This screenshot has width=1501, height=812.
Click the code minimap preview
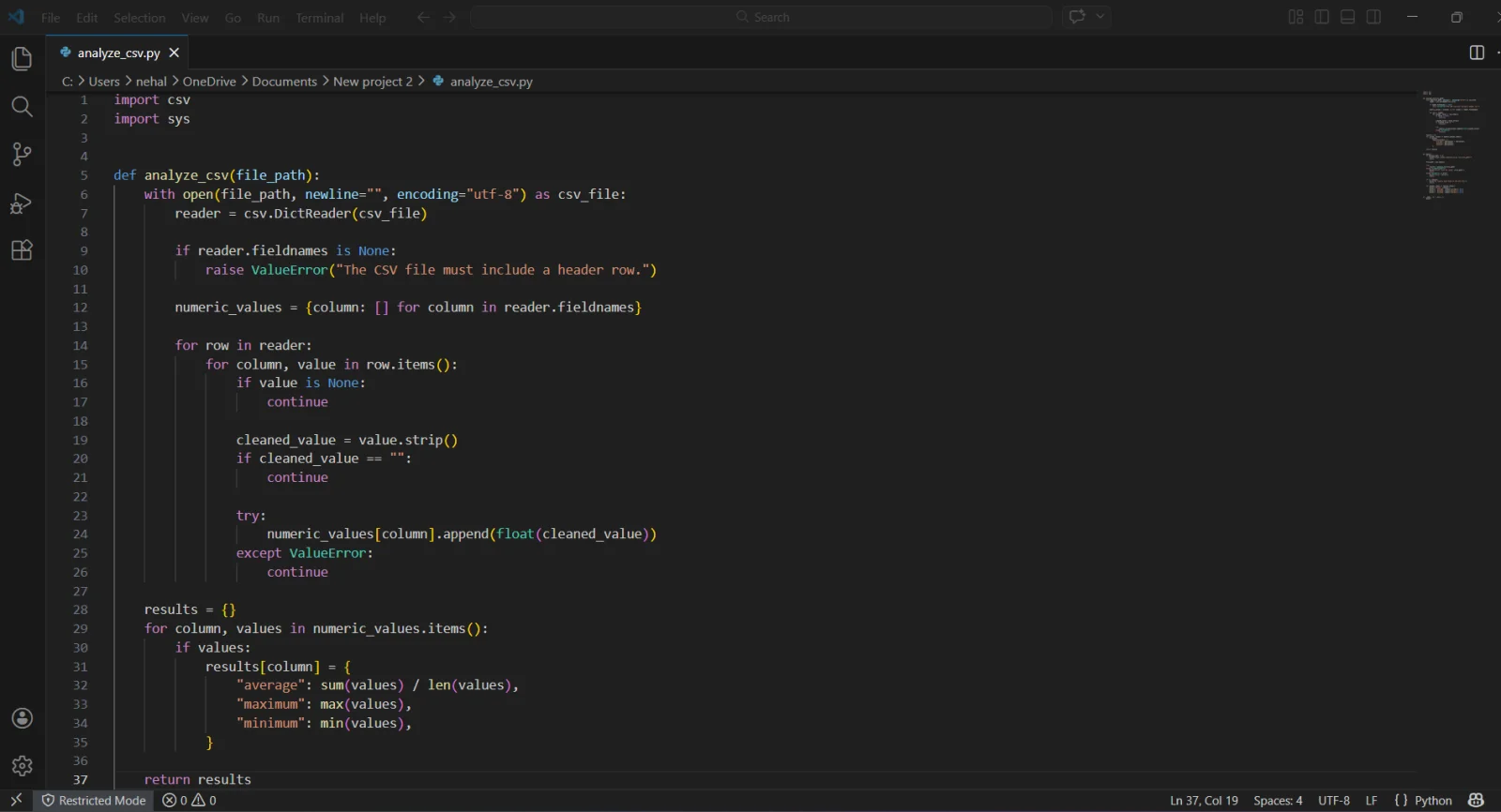1452,145
